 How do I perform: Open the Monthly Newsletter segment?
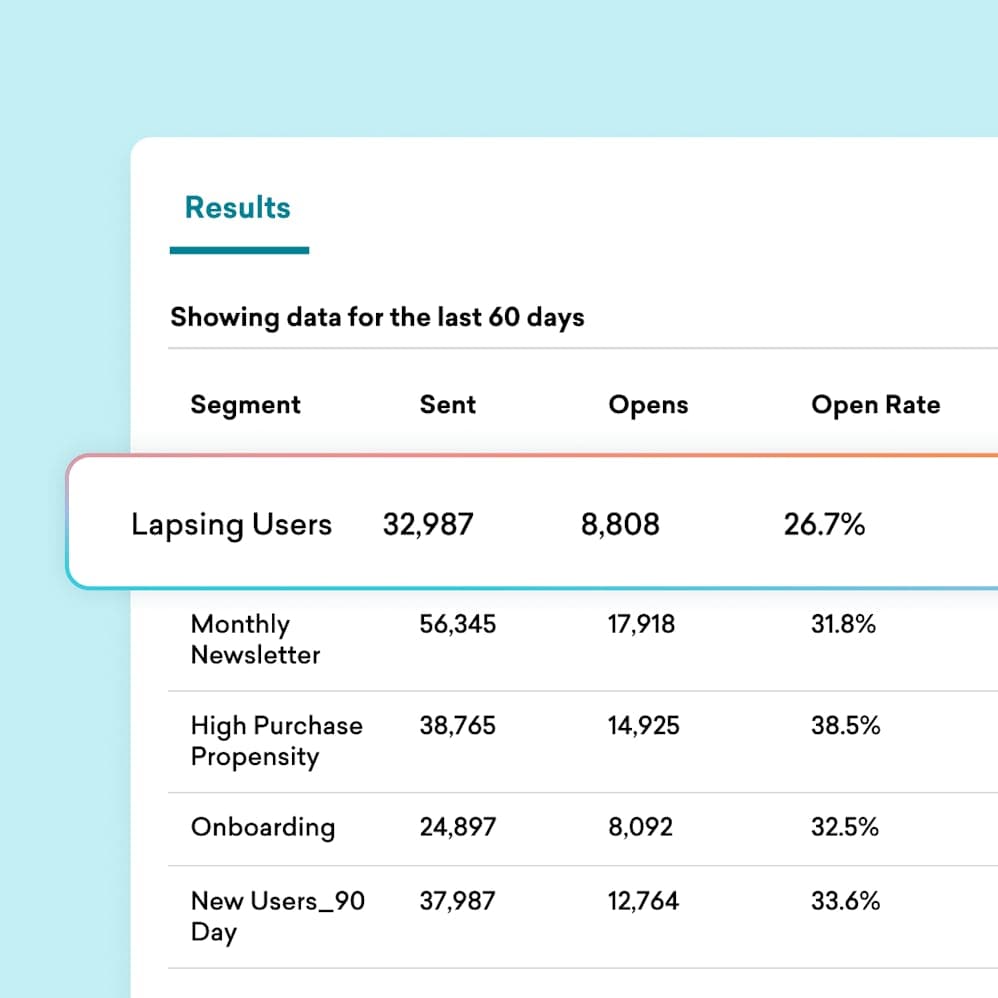255,640
